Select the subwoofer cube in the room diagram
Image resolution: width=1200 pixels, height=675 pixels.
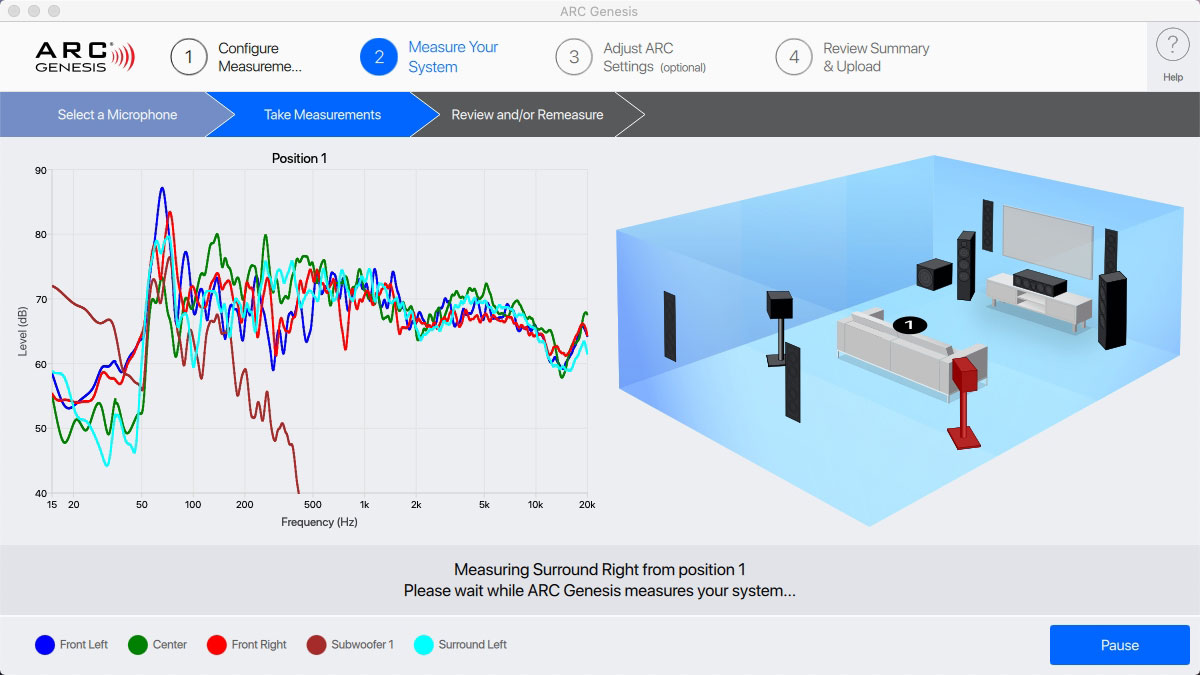935,273
